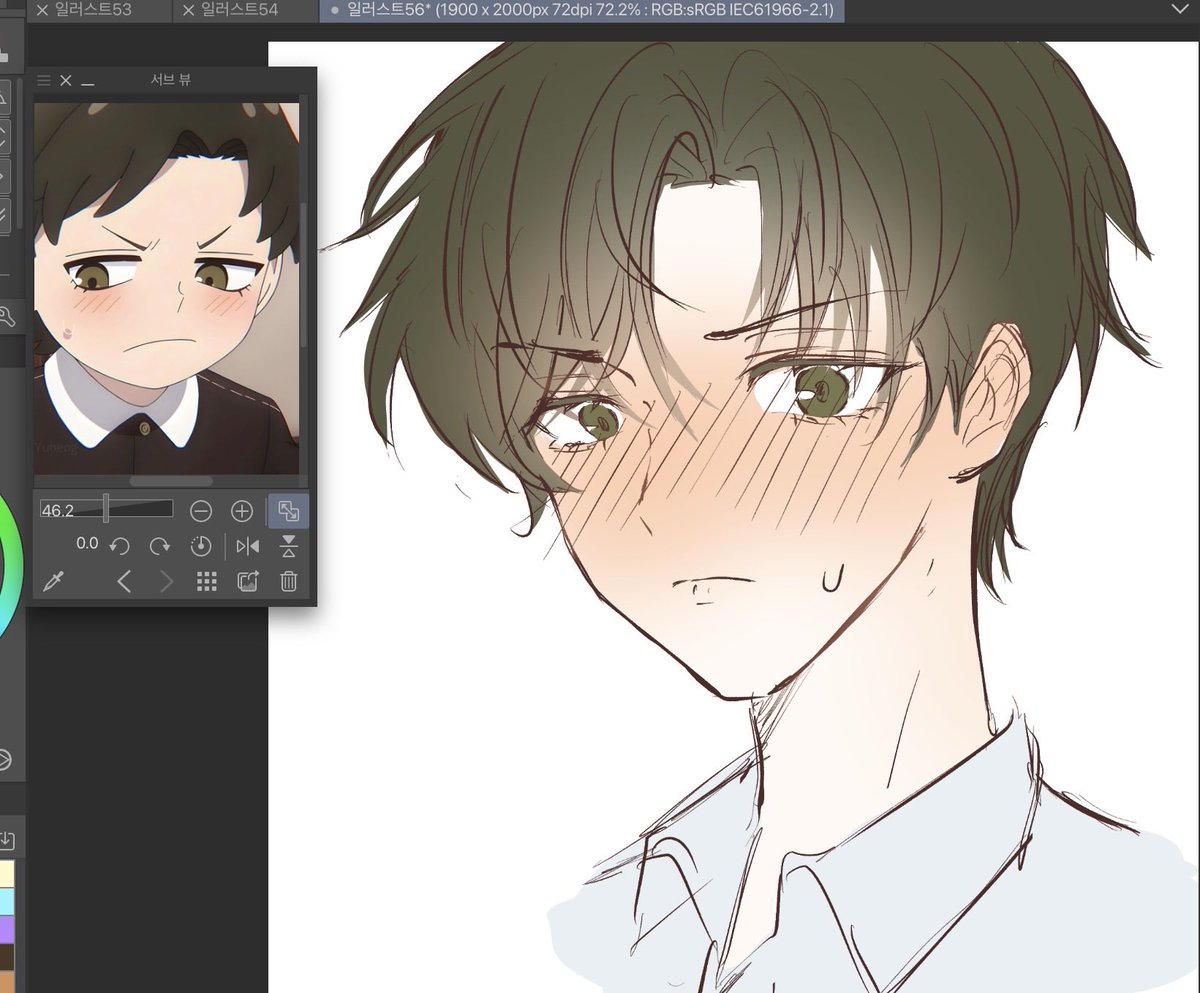
Task: Zoom out the Sub View image
Action: click(201, 511)
